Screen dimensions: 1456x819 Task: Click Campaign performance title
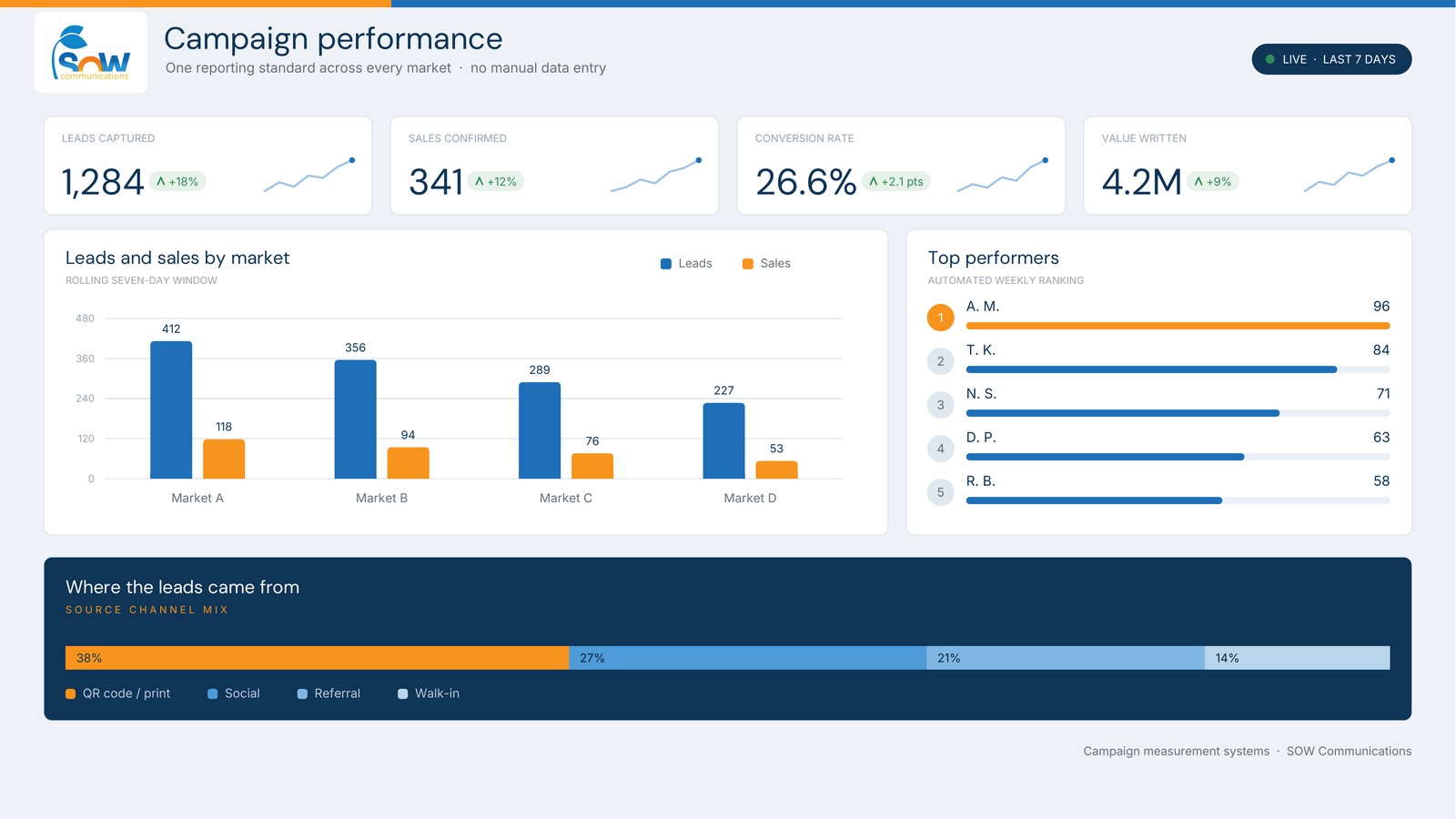(x=333, y=38)
